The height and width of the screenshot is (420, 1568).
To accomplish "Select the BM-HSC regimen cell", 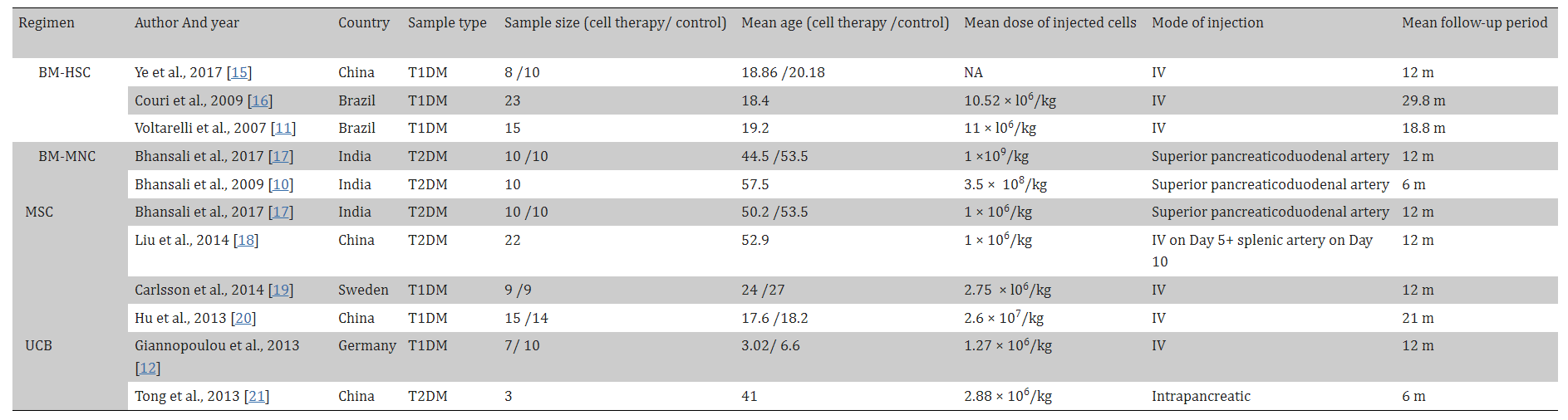I will pyautogui.click(x=65, y=73).
